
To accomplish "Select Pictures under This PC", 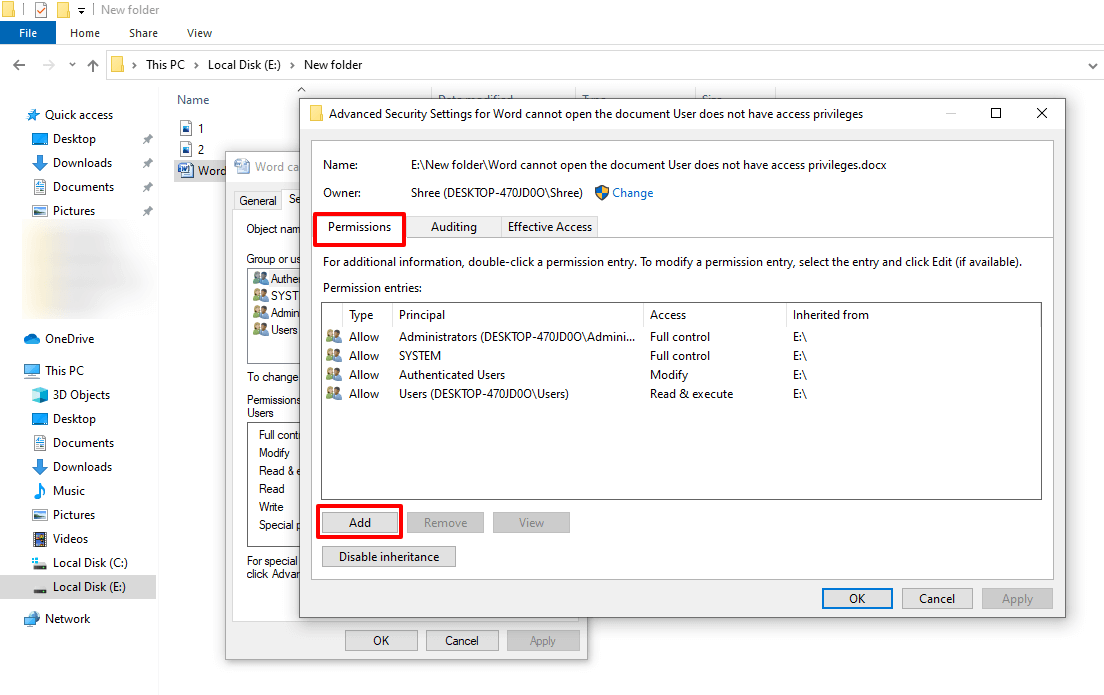I will tap(73, 515).
